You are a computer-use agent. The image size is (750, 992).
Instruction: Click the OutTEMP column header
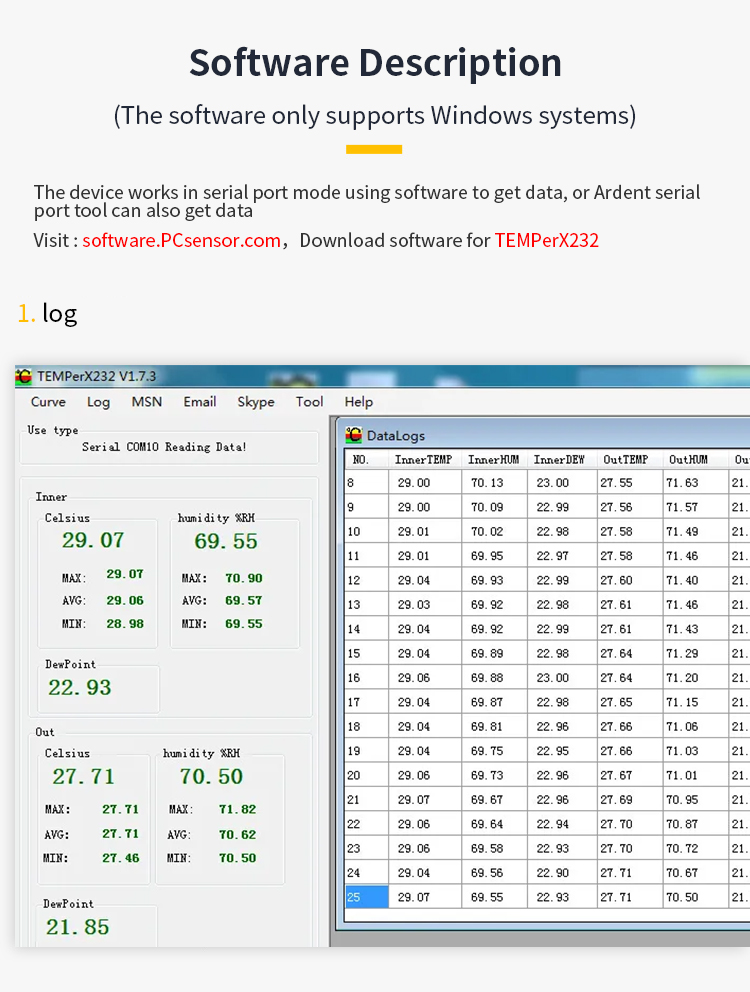click(626, 459)
